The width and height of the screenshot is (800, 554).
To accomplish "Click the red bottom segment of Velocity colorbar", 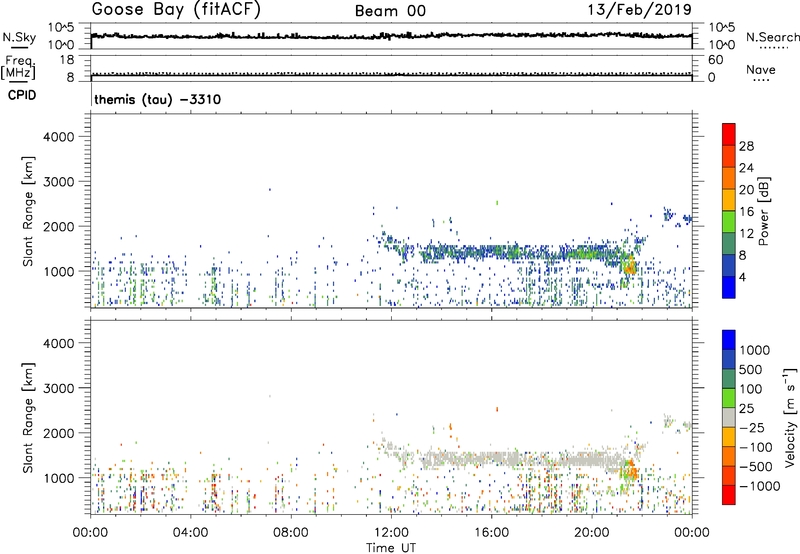I will coord(729,495).
